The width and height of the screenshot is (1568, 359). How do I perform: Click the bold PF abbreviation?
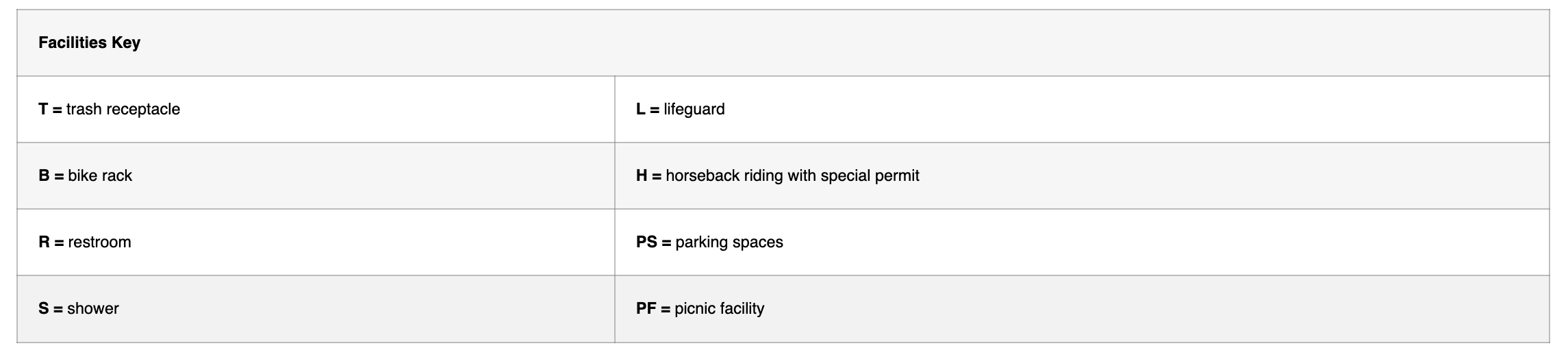tap(646, 308)
